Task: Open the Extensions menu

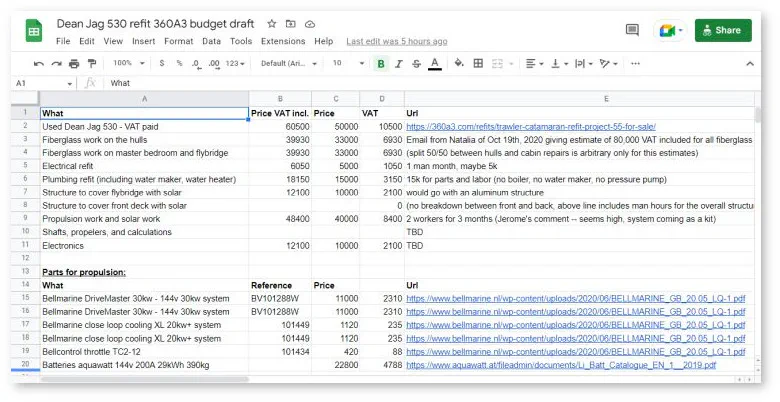Action: [283, 41]
